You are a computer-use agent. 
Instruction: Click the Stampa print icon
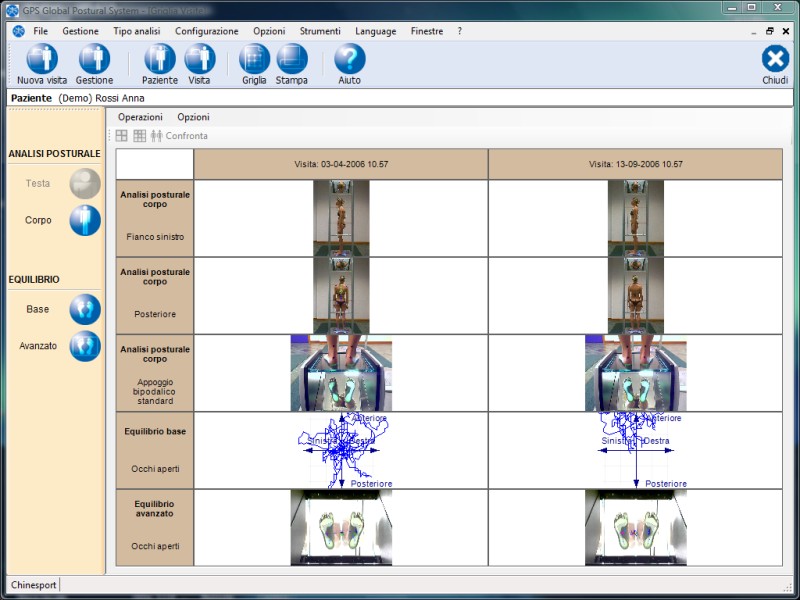pos(292,60)
